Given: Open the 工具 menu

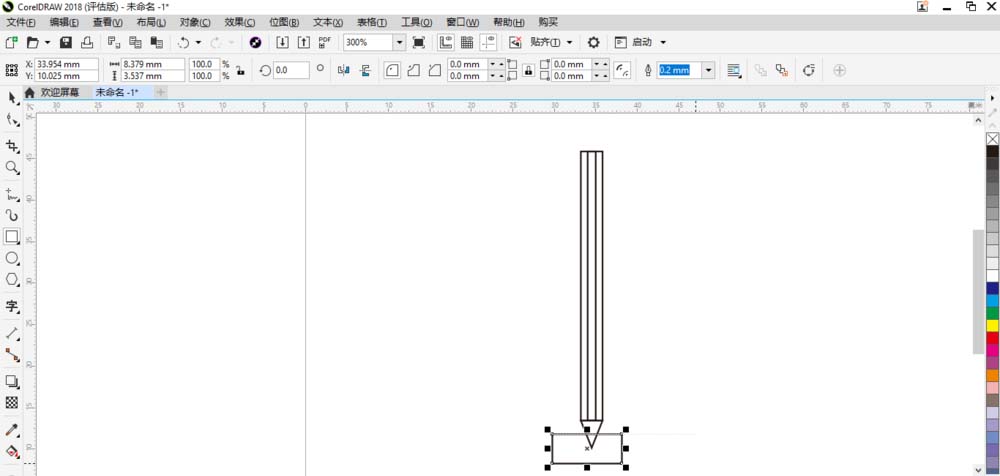Looking at the screenshot, I should 416,22.
